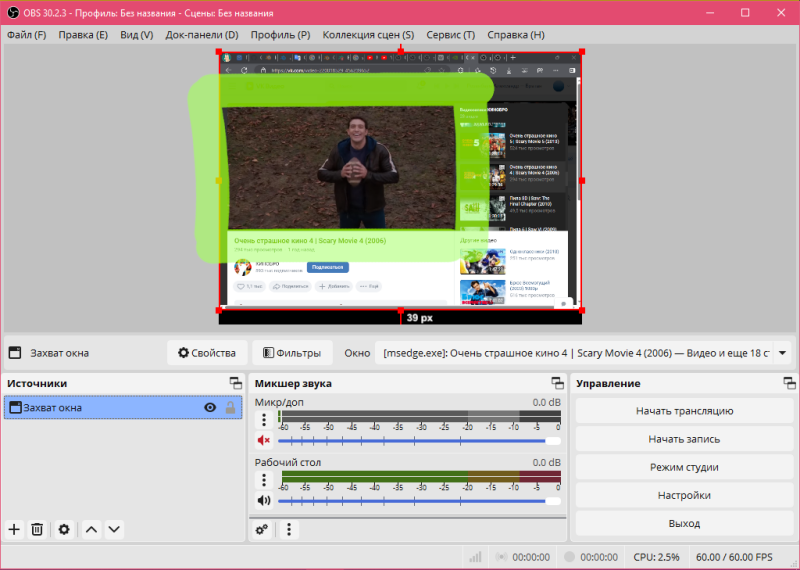
Task: Click the OBS logo in title bar
Action: pos(13,13)
